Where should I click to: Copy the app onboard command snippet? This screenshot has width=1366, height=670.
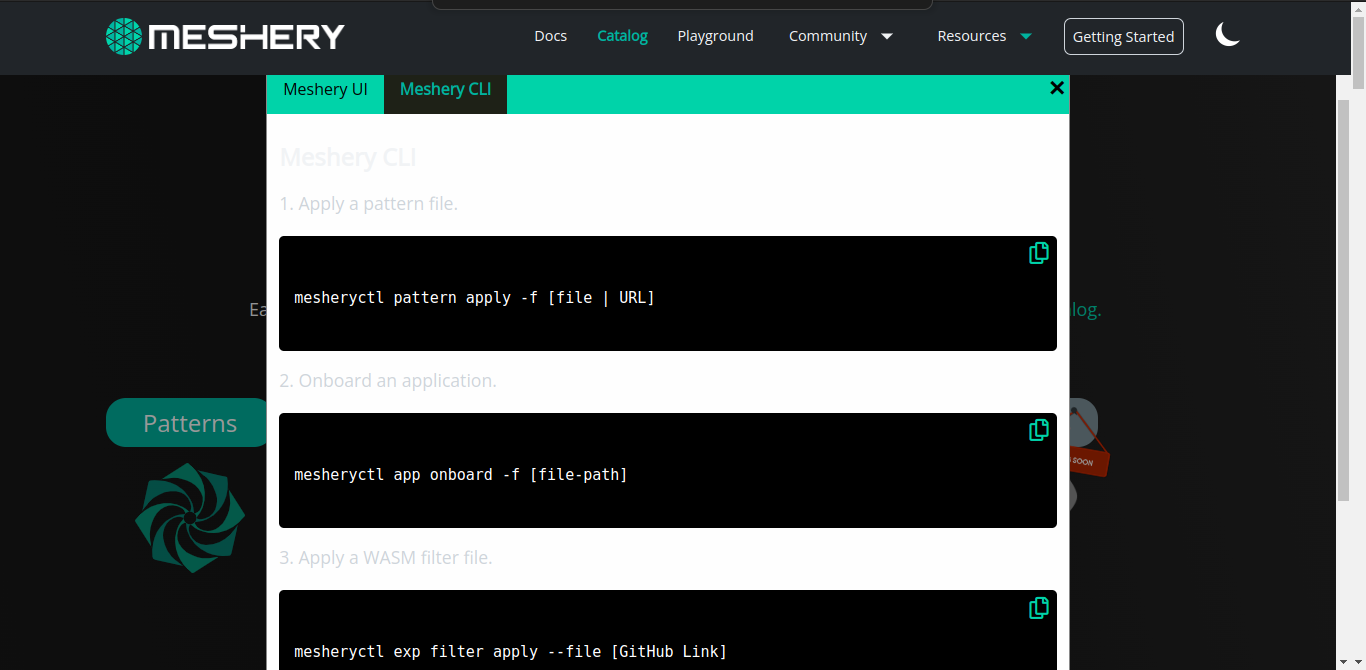(1038, 430)
